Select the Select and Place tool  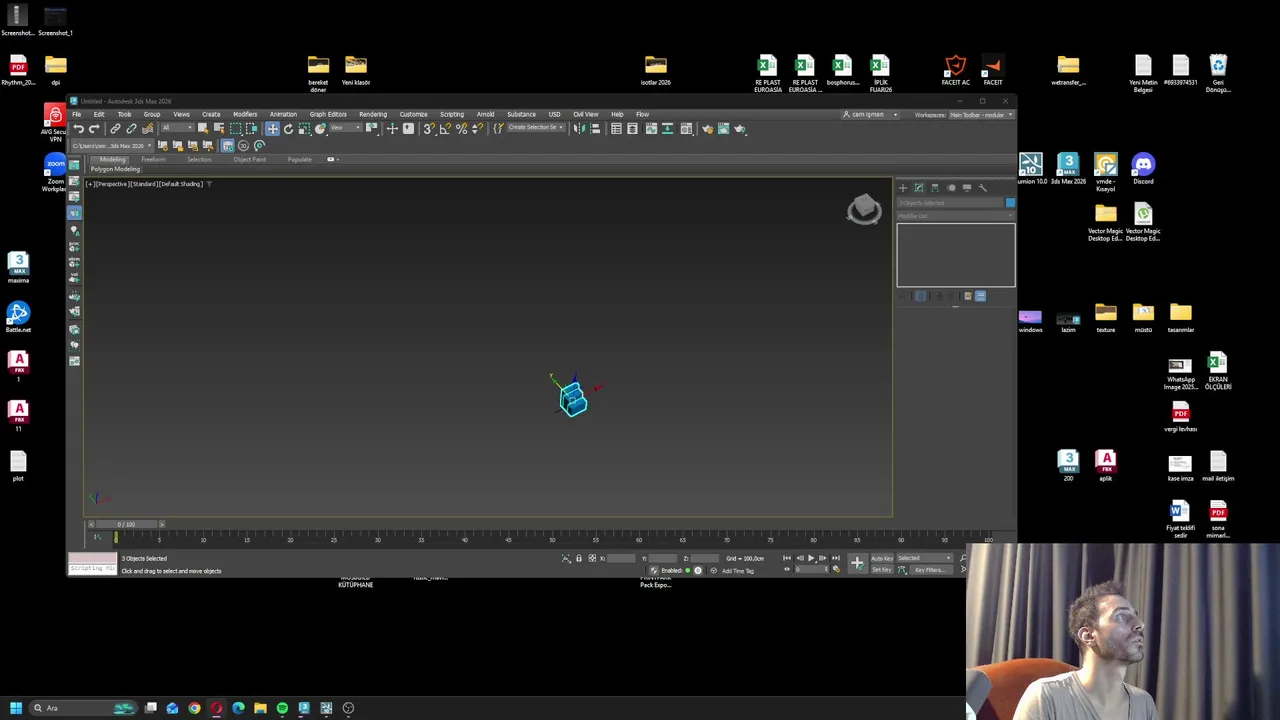320,128
